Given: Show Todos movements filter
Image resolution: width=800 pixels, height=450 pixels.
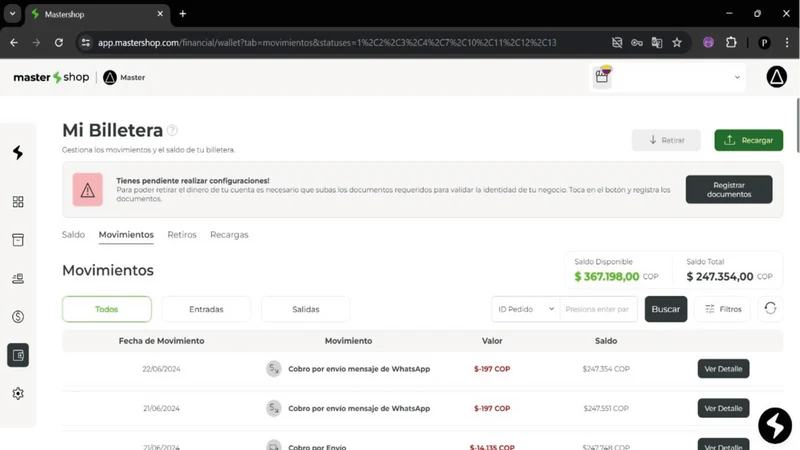Looking at the screenshot, I should [x=107, y=309].
